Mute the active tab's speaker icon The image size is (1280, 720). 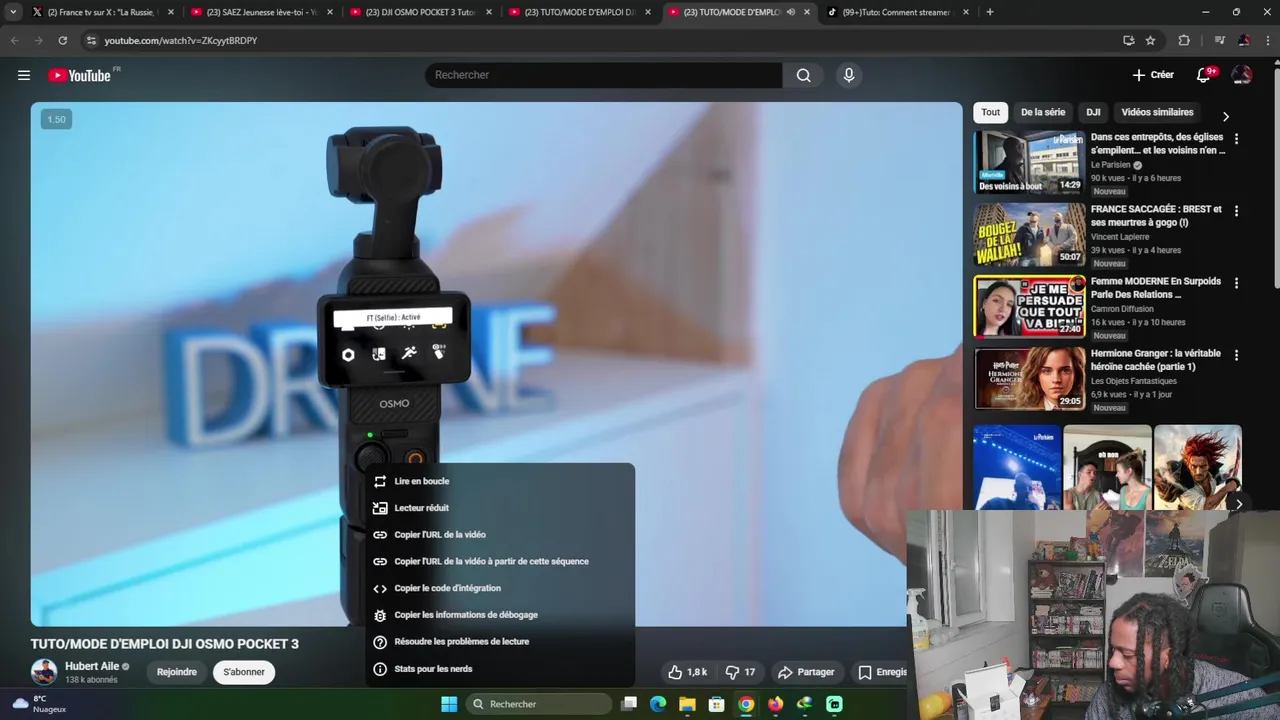(x=790, y=12)
